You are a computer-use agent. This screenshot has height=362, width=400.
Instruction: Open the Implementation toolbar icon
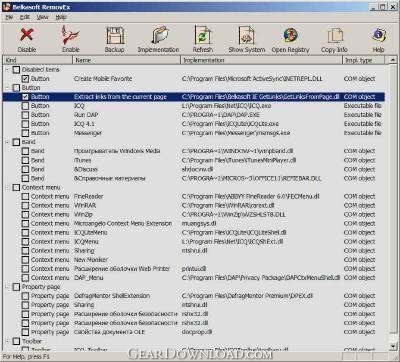click(x=159, y=35)
